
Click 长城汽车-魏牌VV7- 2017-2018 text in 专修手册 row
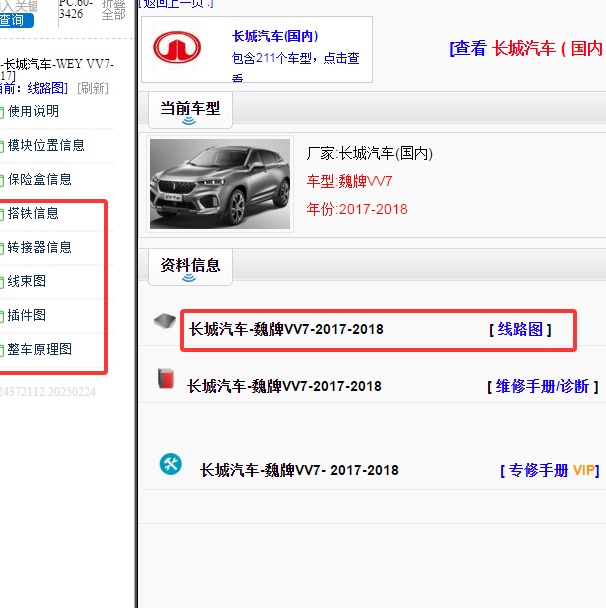299,470
